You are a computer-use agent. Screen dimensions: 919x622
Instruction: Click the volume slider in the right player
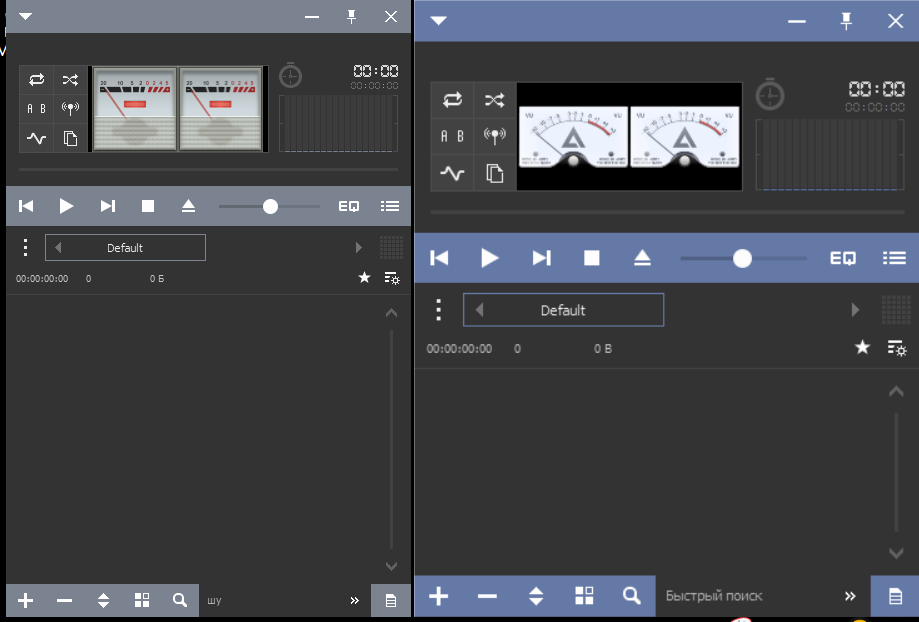point(742,258)
